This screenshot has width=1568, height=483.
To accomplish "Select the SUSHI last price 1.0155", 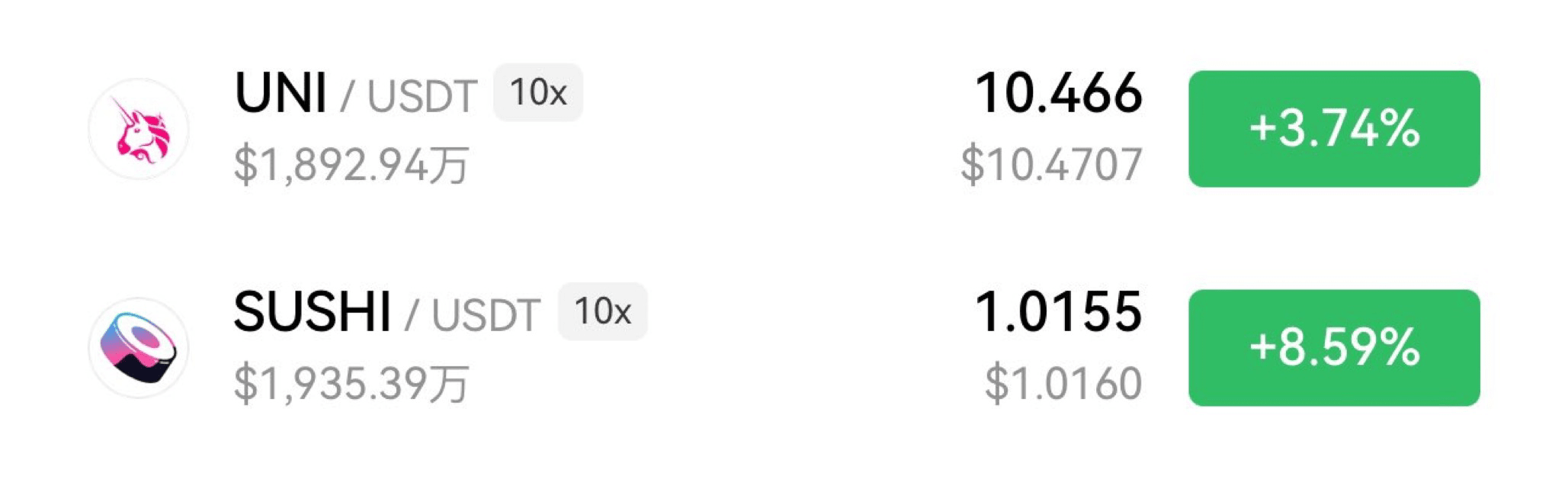I will click(1059, 312).
